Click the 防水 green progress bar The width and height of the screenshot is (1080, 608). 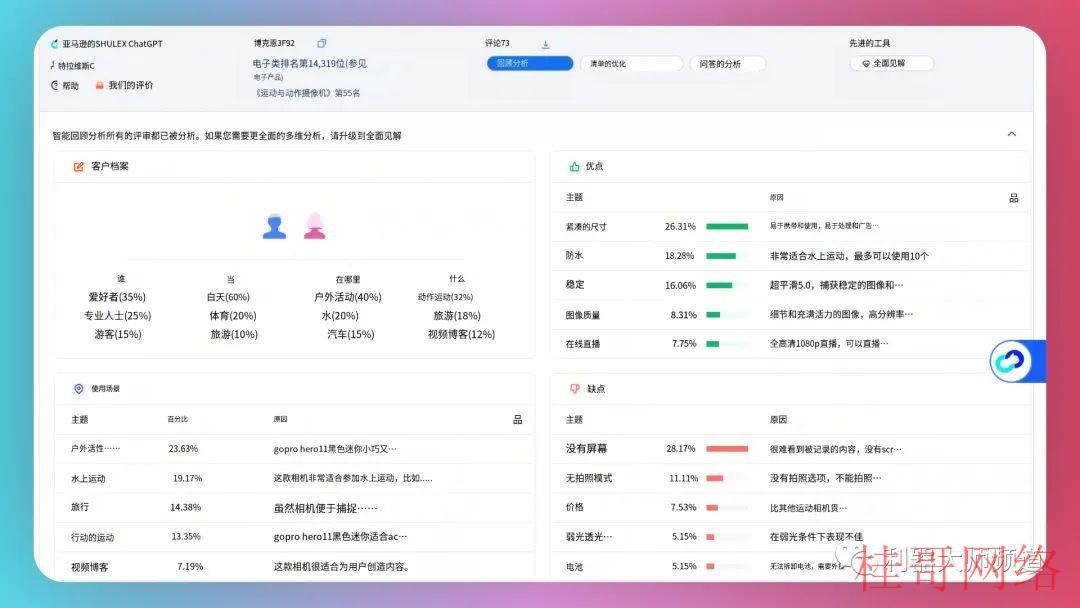tap(721, 256)
